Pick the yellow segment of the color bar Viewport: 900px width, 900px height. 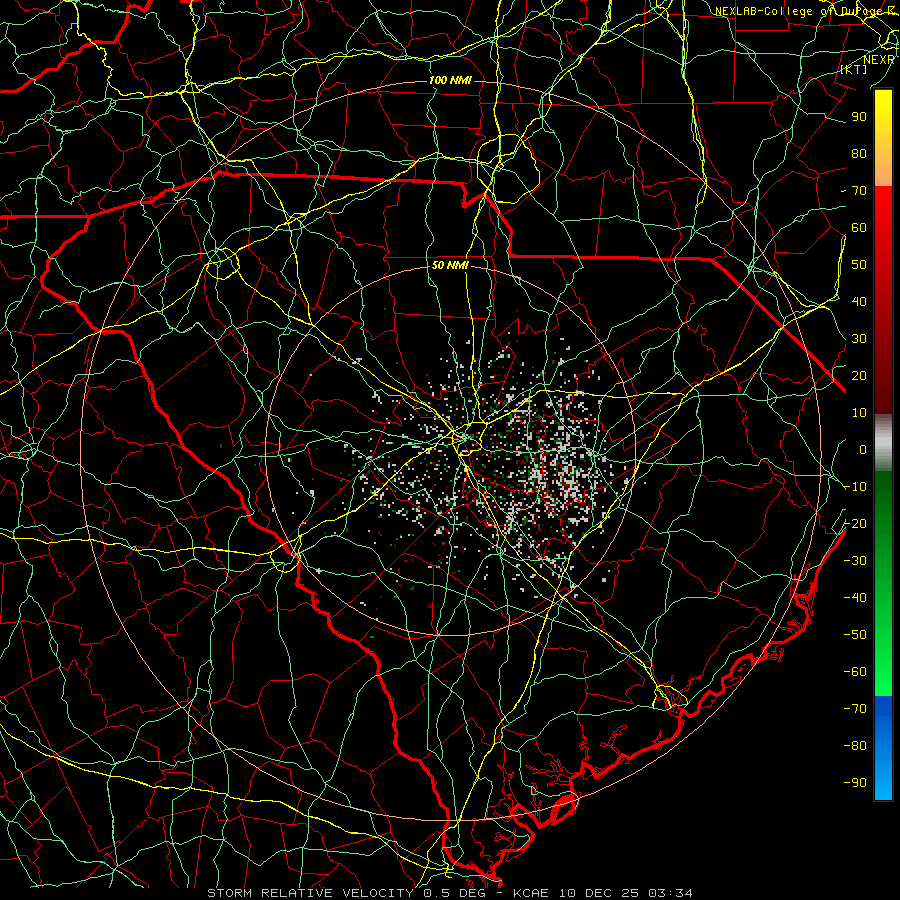tap(883, 138)
